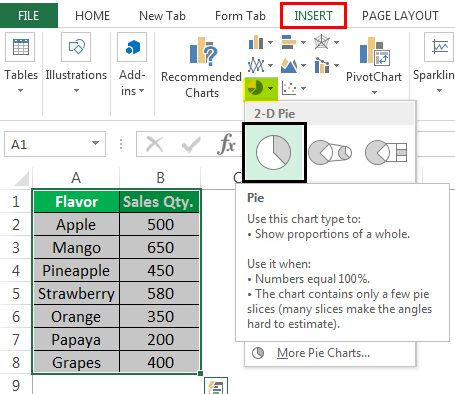
Task: Click the Select All corner triangle
Action: pos(22,178)
